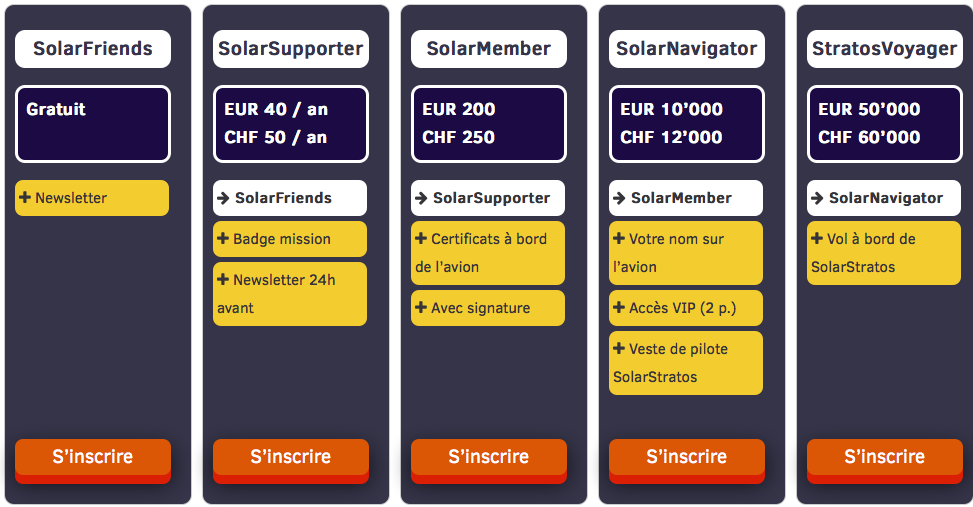Select the StratosVoyager plan title
Image resolution: width=973 pixels, height=507 pixels.
[x=884, y=48]
